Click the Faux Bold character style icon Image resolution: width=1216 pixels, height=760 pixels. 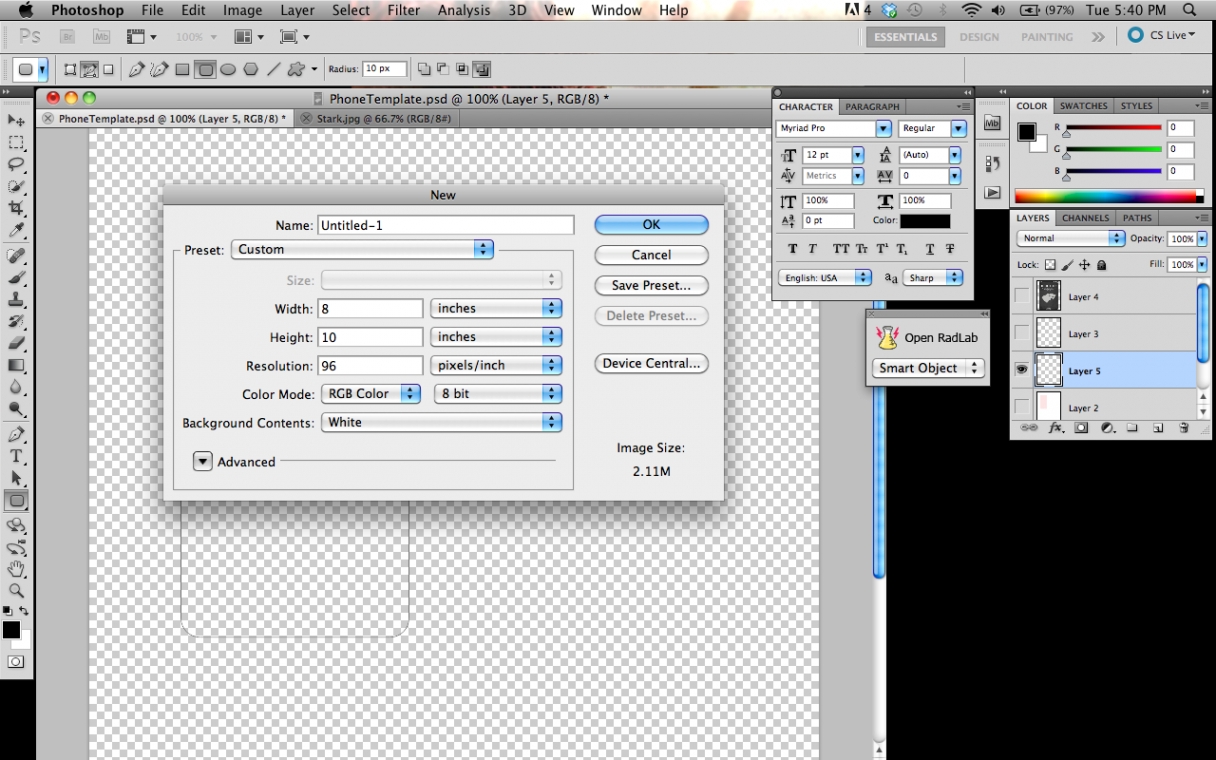pos(793,249)
